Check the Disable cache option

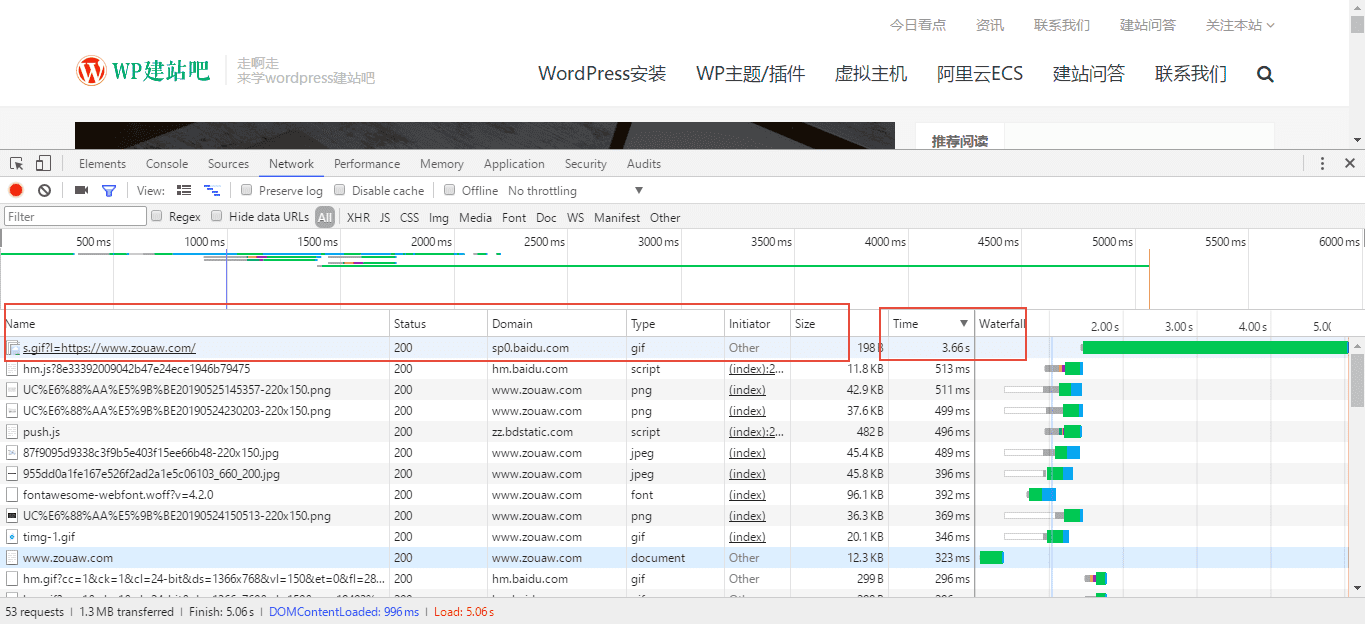pyautogui.click(x=340, y=190)
